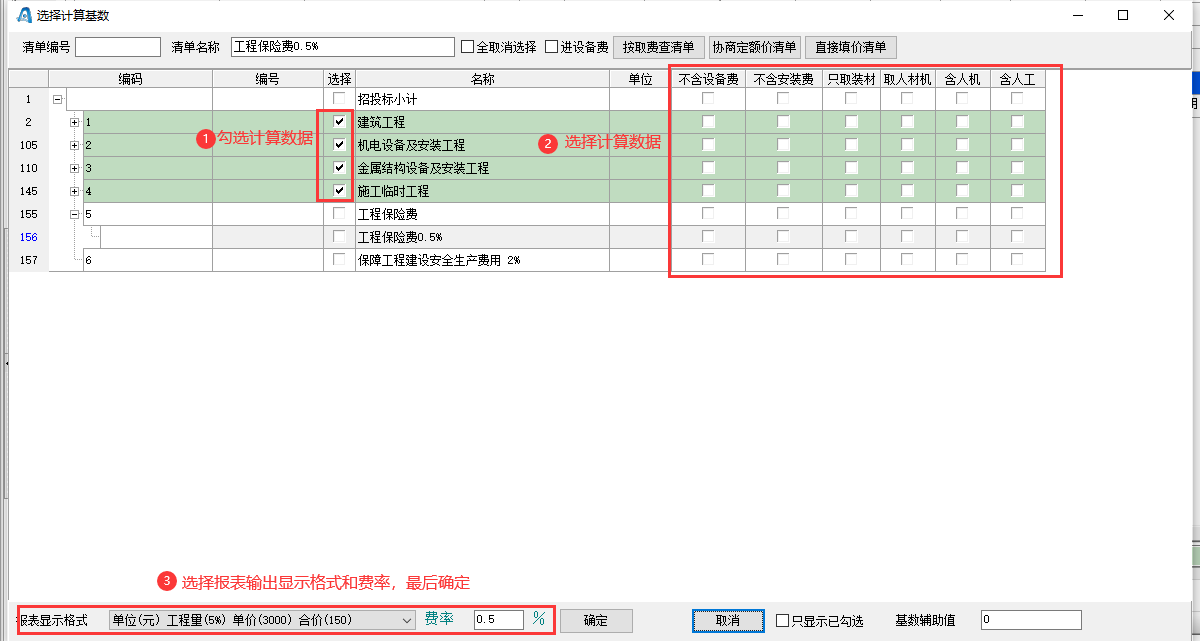Click the 取消 button
This screenshot has height=641, width=1200.
(x=727, y=620)
